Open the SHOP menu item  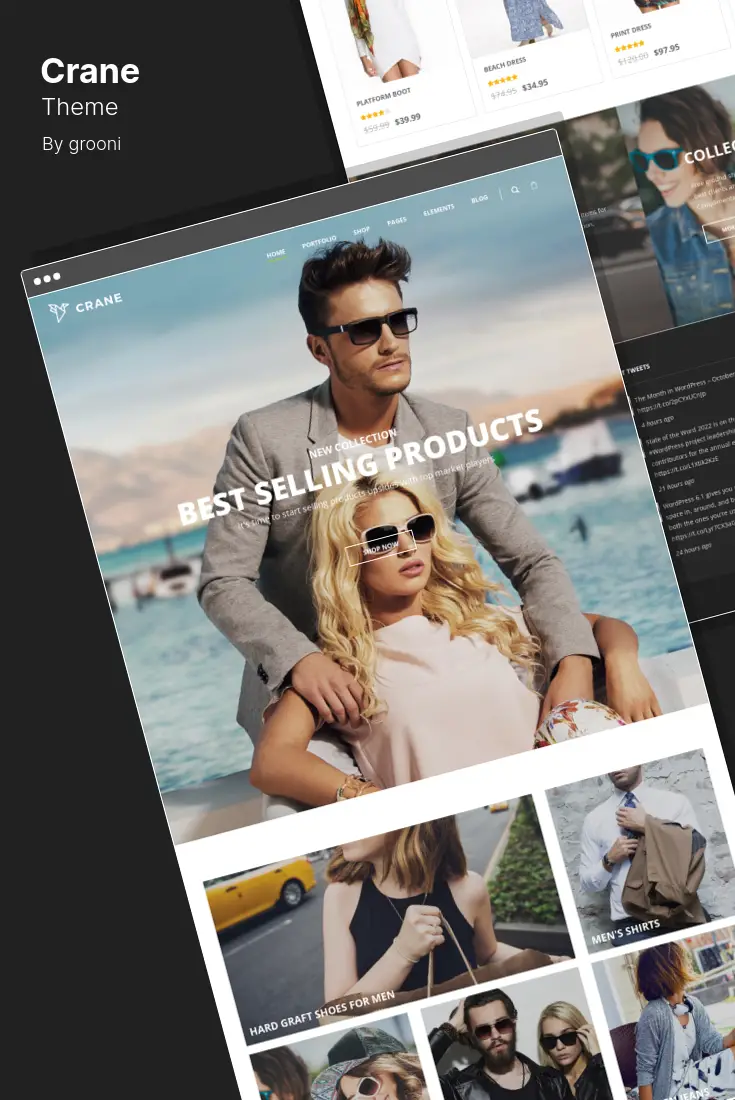coord(361,230)
